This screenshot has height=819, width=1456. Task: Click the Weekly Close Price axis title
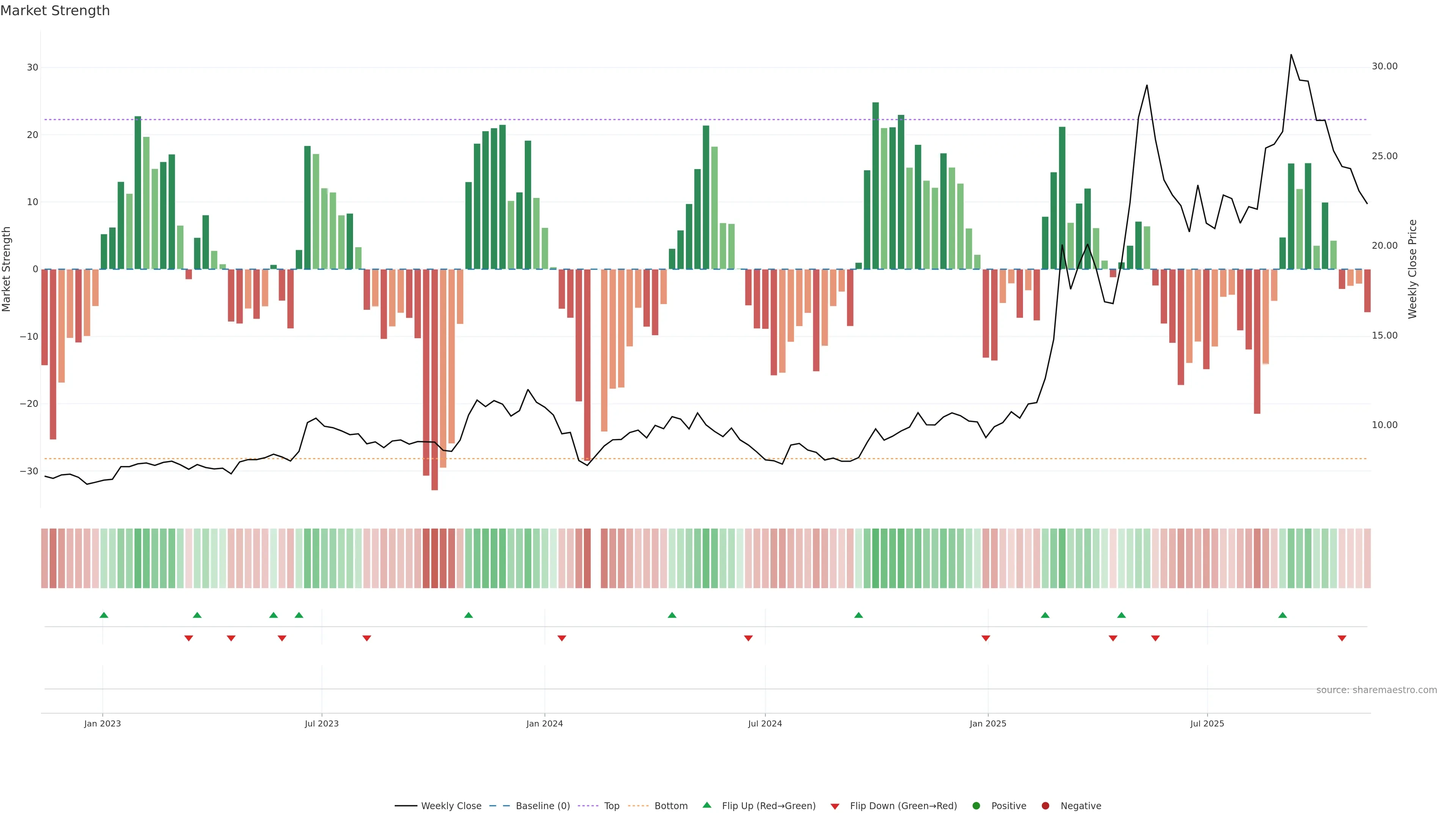click(1412, 269)
